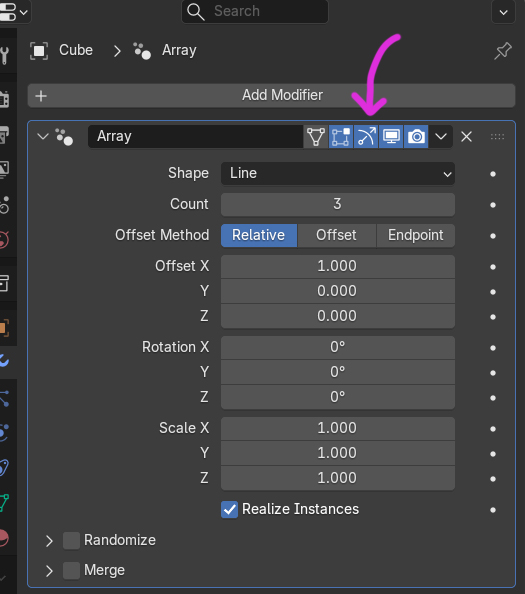The width and height of the screenshot is (525, 594).
Task: Click the animate dot for Realize Instances
Action: pyautogui.click(x=493, y=510)
